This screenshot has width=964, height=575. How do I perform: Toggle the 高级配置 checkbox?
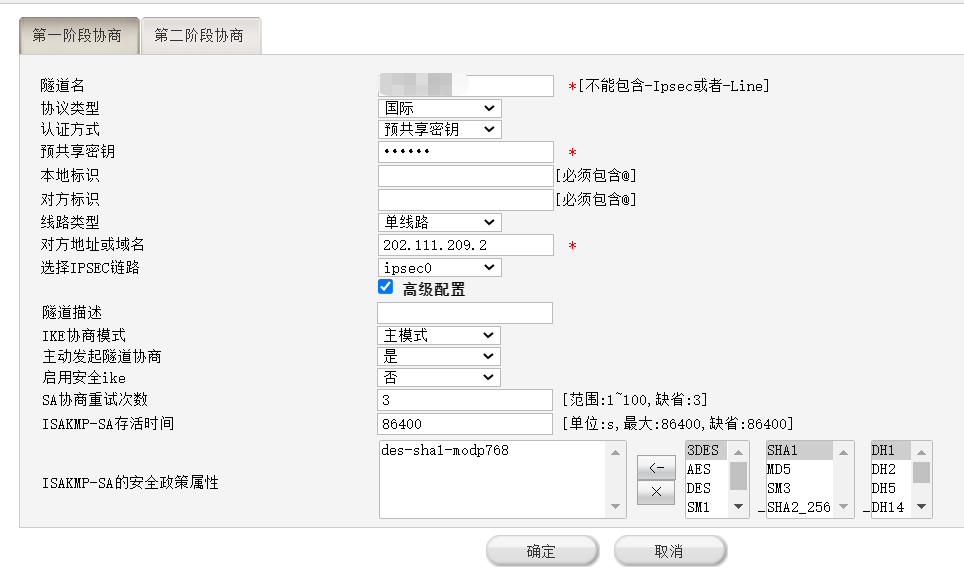(x=386, y=288)
